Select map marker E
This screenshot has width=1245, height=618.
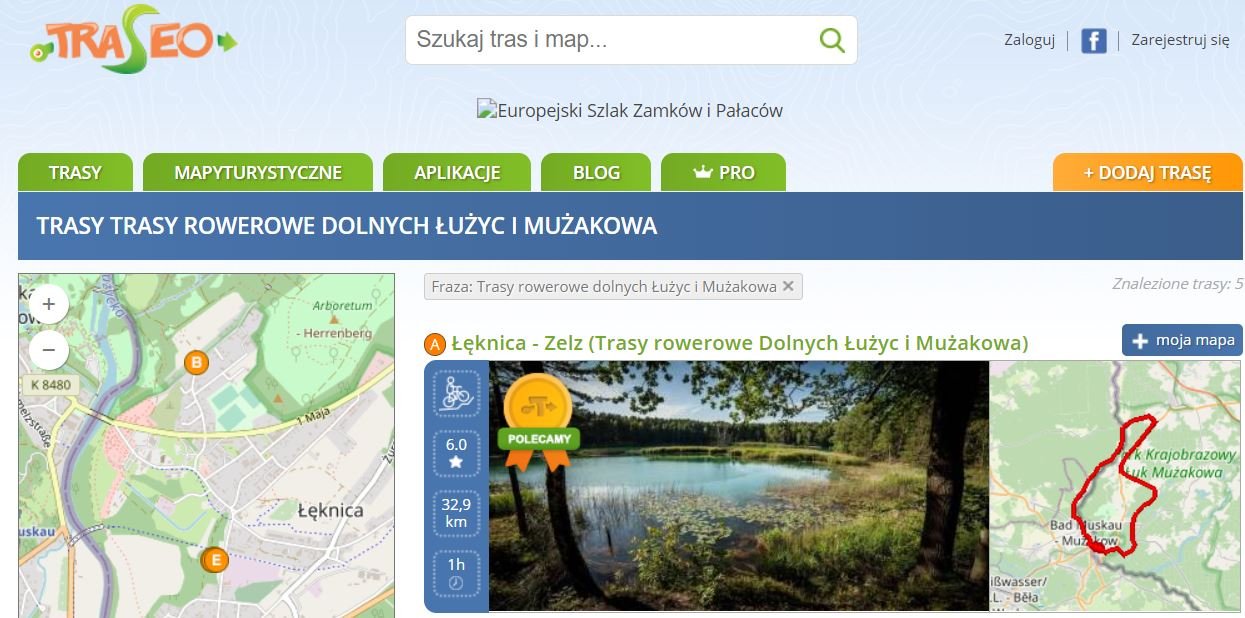(214, 560)
